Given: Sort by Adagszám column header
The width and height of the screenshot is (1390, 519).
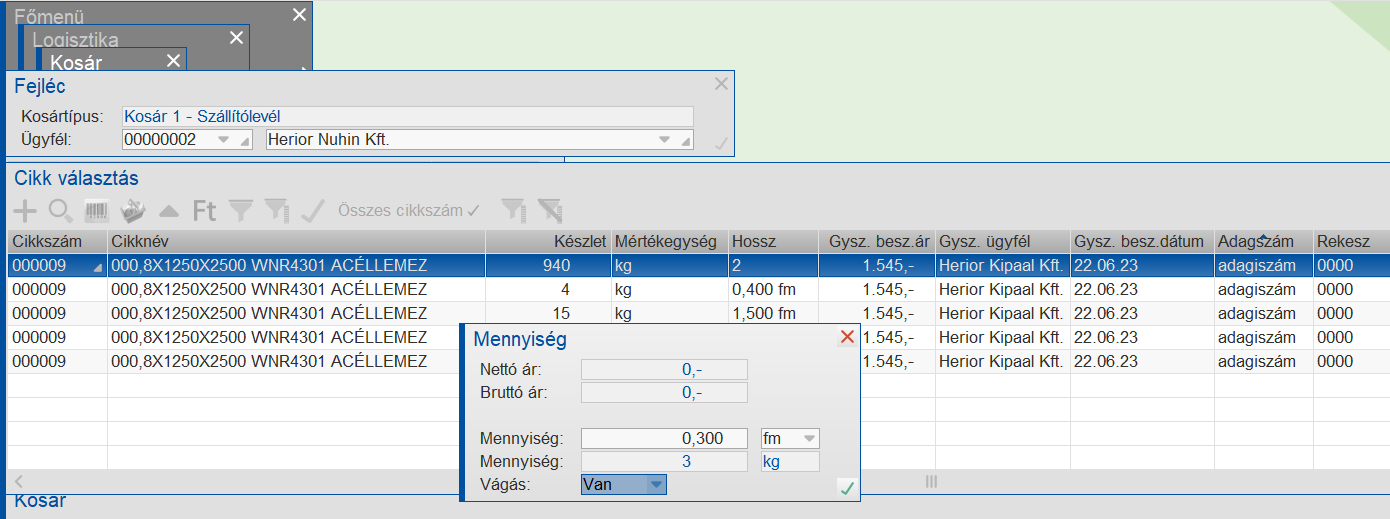Looking at the screenshot, I should click(1263, 241).
